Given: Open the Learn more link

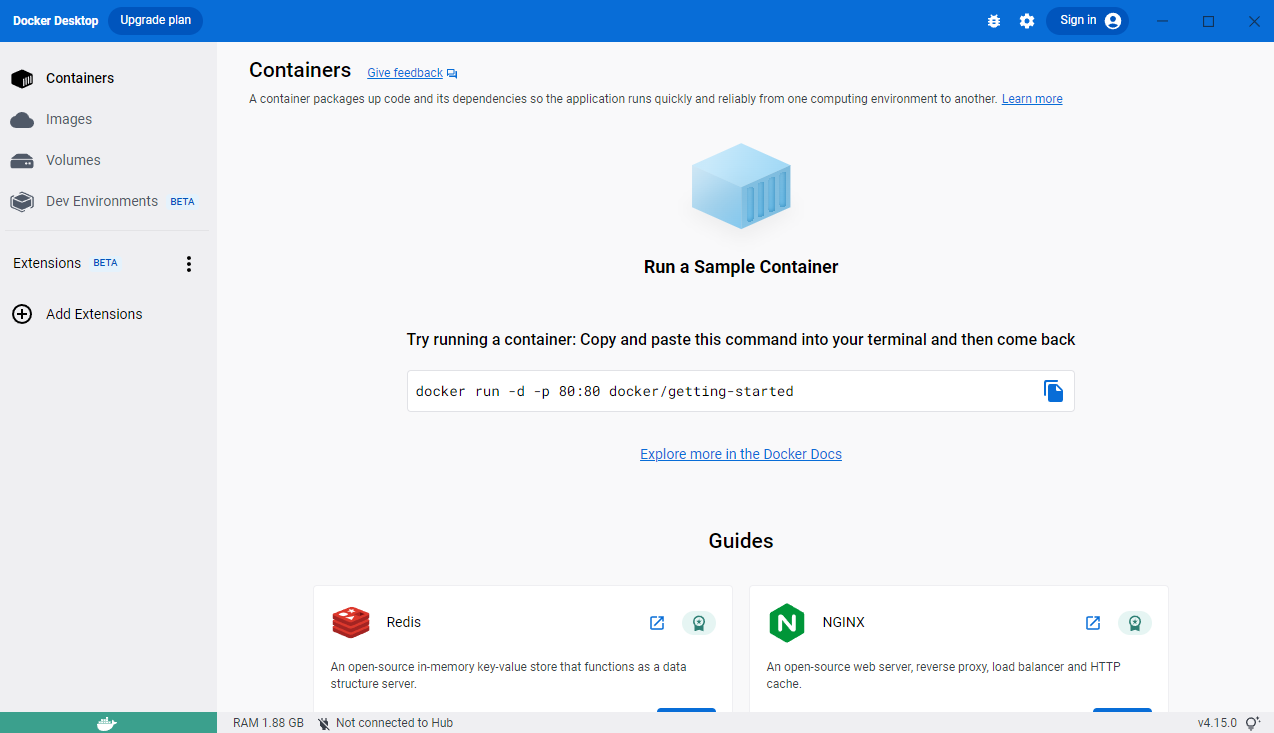Looking at the screenshot, I should click(x=1032, y=99).
